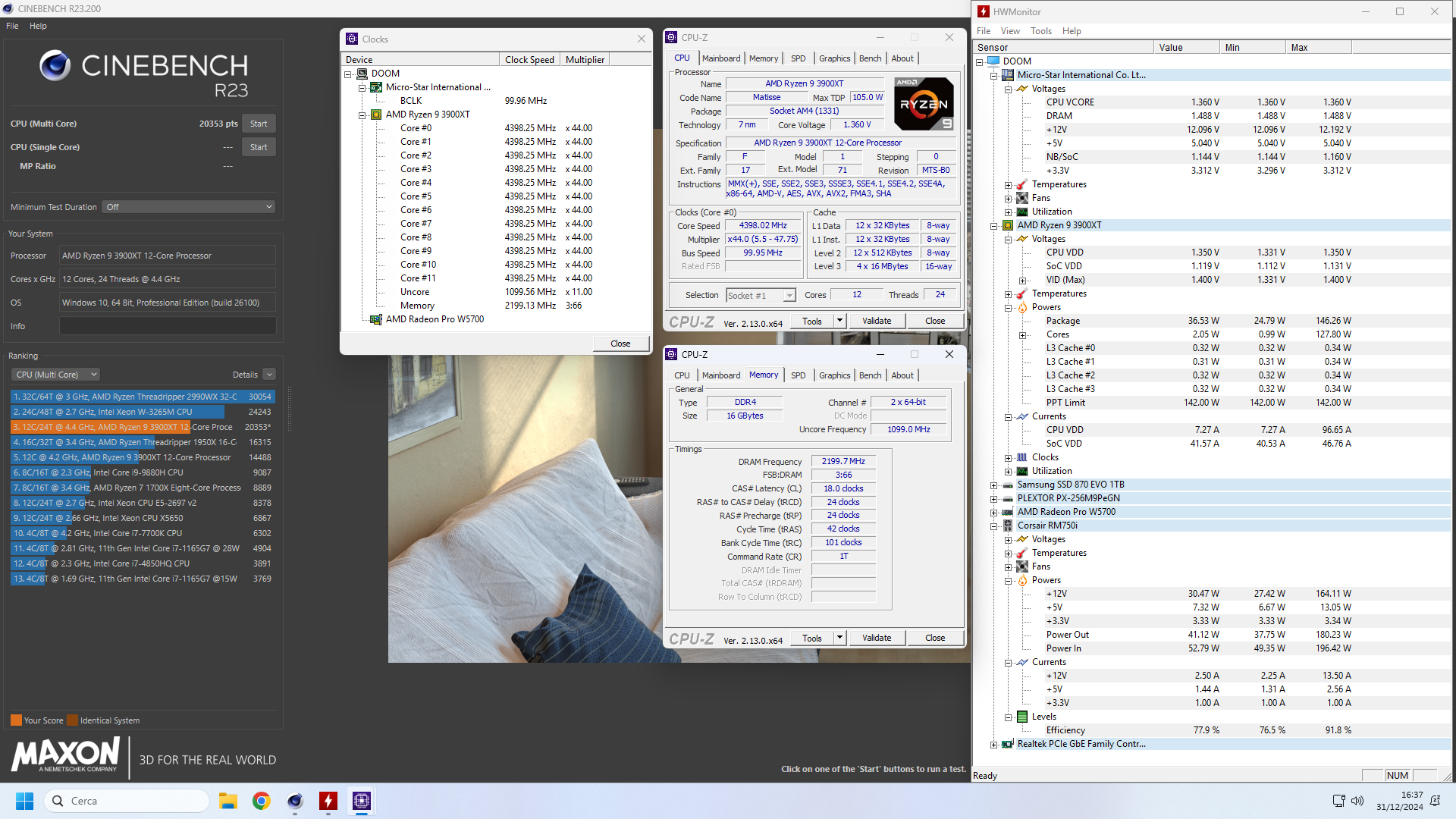The width and height of the screenshot is (1456, 819).
Task: Click the AMD Radeon Pro W5700 icon in Clocks window
Action: coord(375,319)
